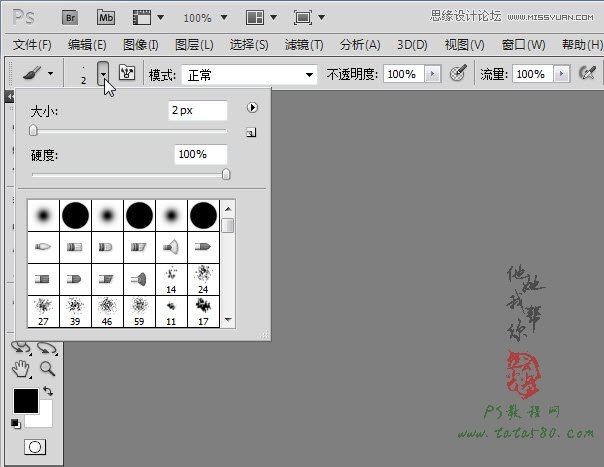The width and height of the screenshot is (604, 467).
Task: Launch Adobe Bridge with the Br icon
Action: [70, 18]
